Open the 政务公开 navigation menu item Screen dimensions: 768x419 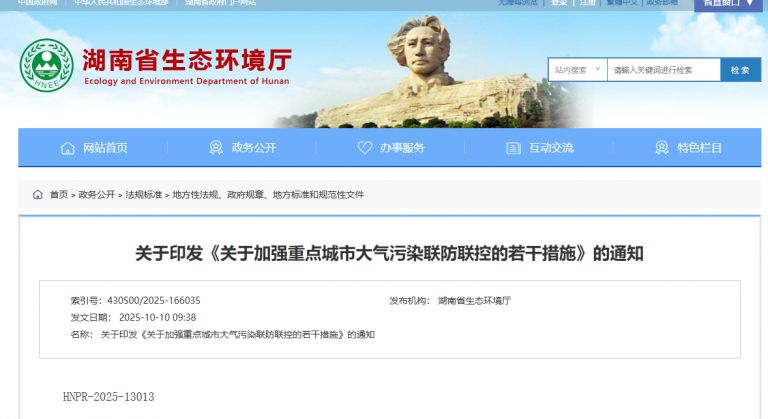(x=254, y=148)
